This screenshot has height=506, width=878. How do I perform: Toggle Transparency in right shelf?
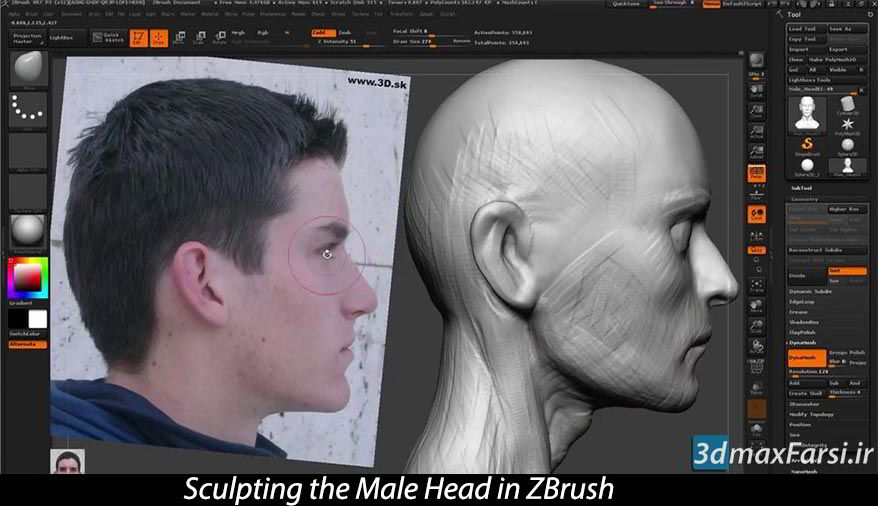click(x=756, y=389)
